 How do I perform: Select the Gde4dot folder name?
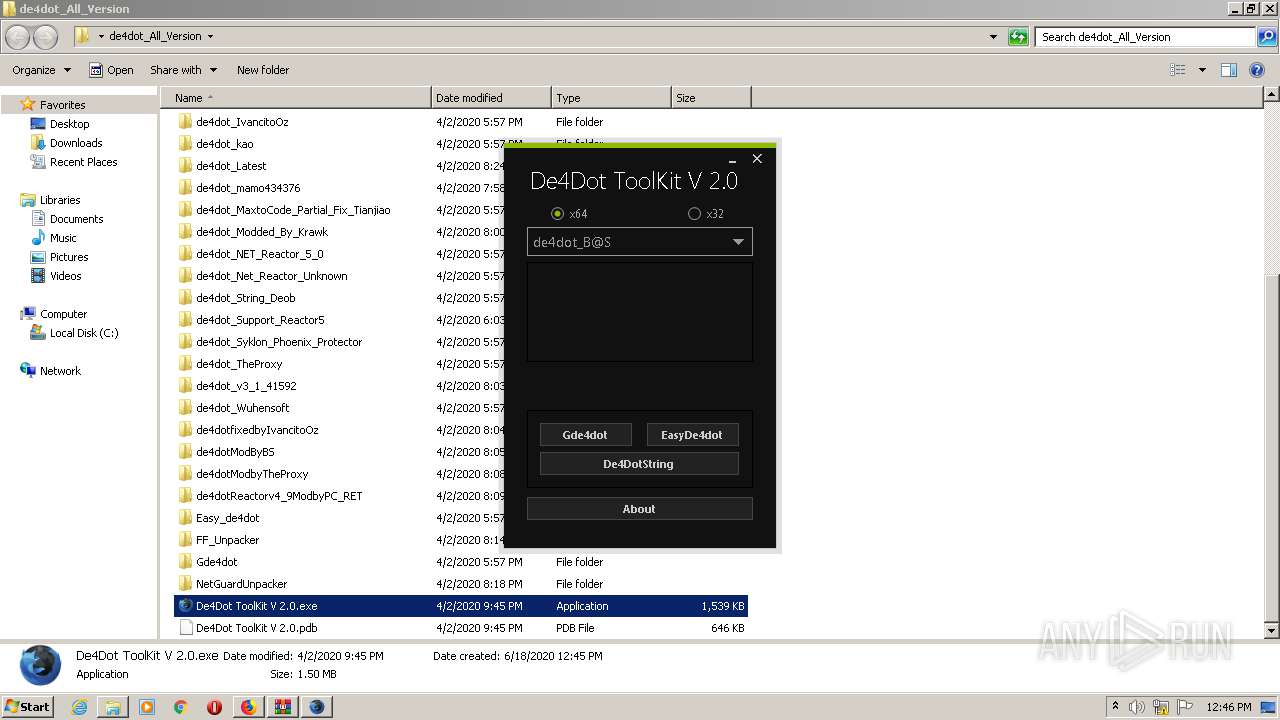(x=217, y=562)
